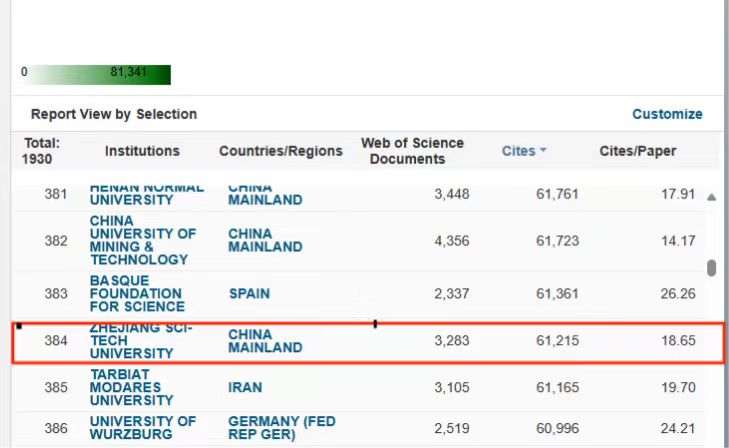Open Zhejiang Sci-Tech University link
729x448 pixels.
(131, 341)
